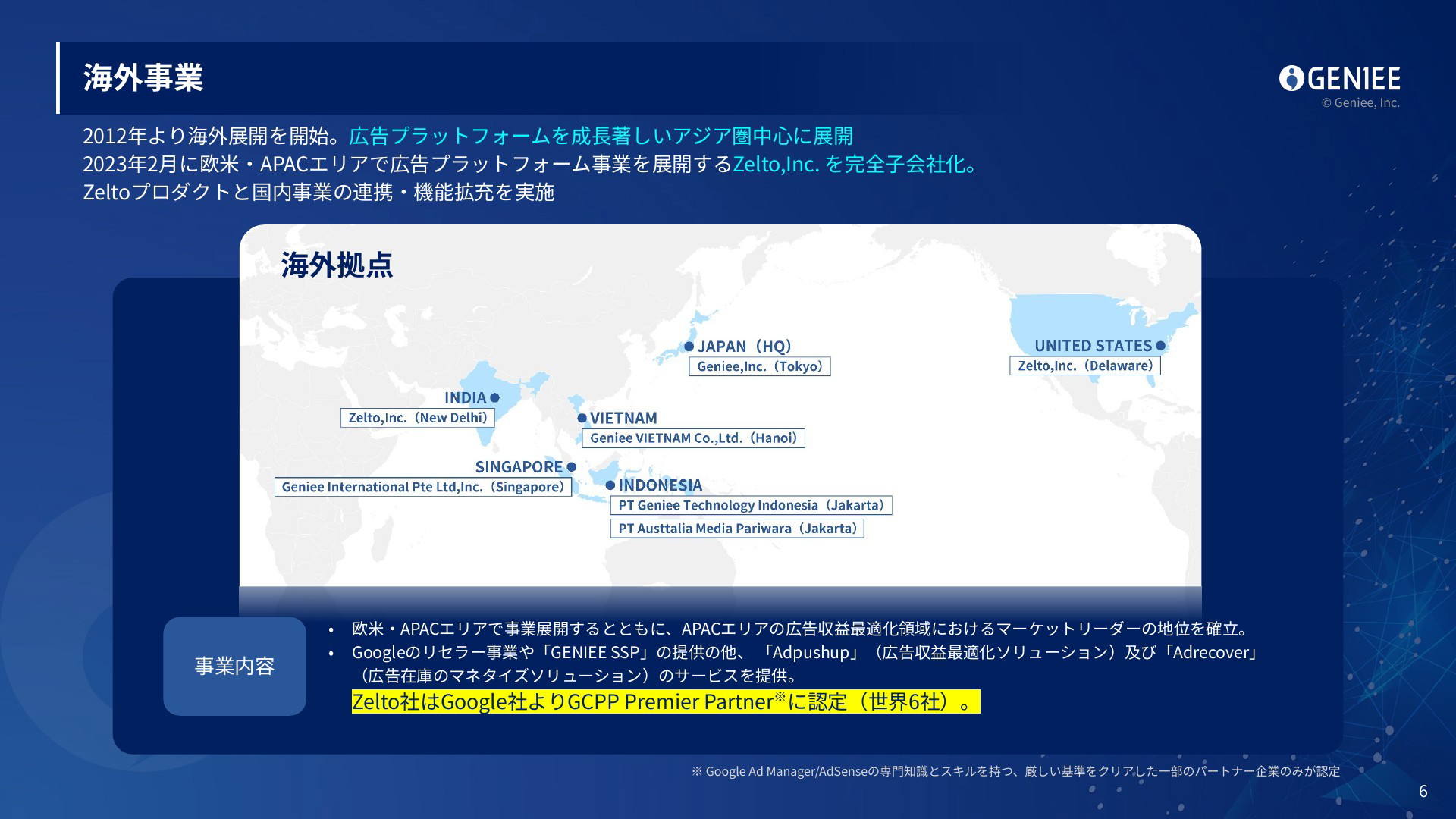This screenshot has width=1456, height=819.
Task: Click the page number 6
Action: tap(1423, 792)
